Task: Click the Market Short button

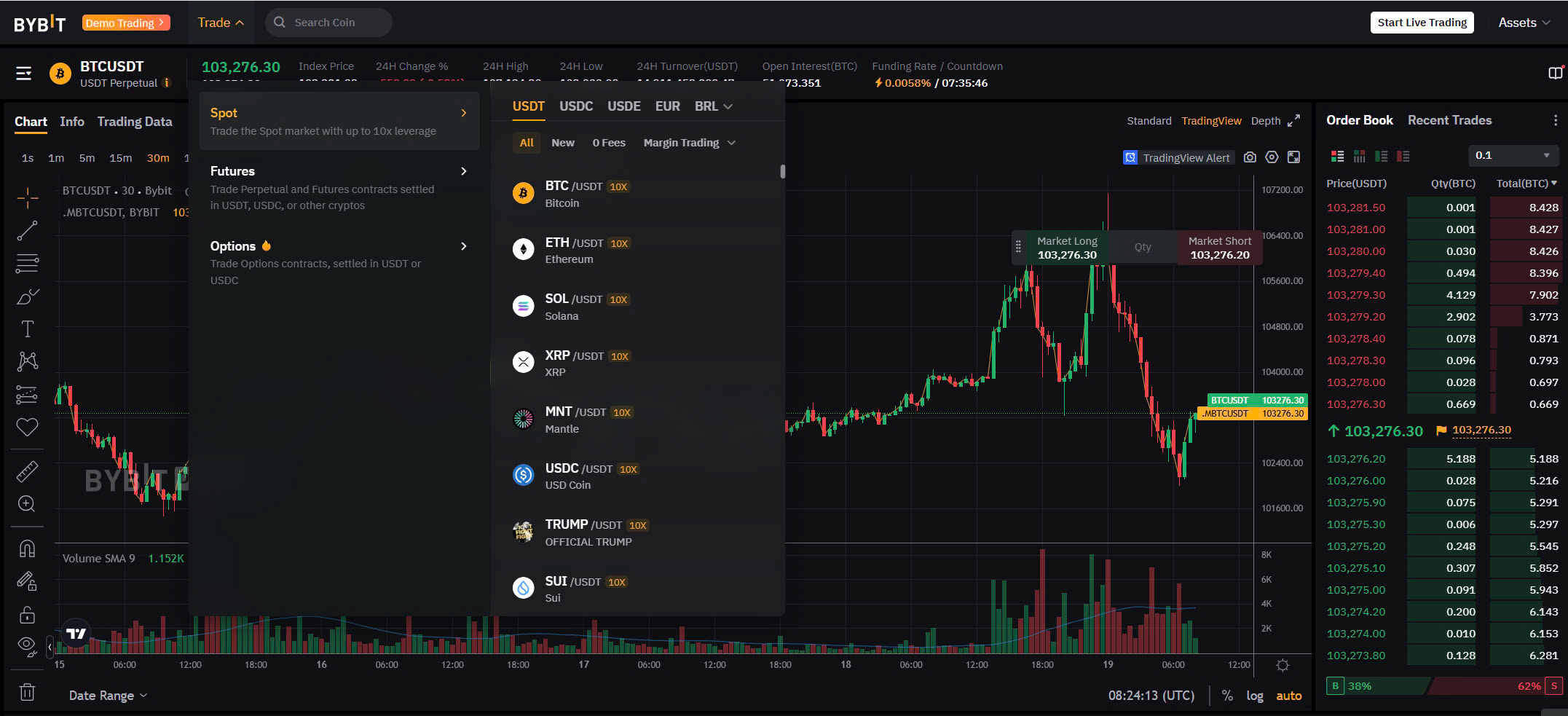Action: click(1220, 248)
